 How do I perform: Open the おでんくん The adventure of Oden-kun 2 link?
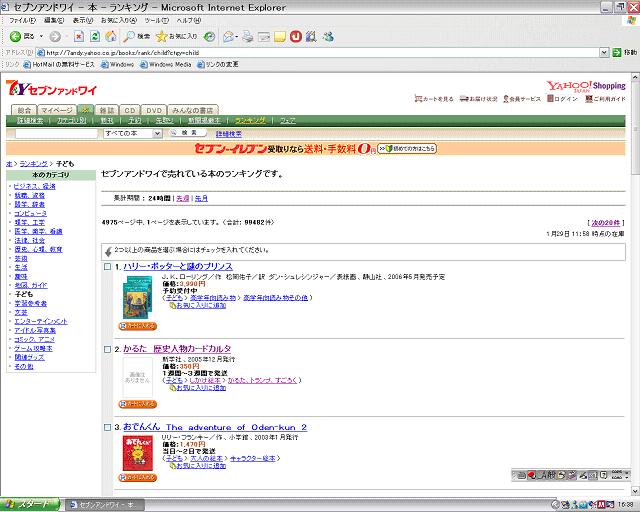pos(215,427)
